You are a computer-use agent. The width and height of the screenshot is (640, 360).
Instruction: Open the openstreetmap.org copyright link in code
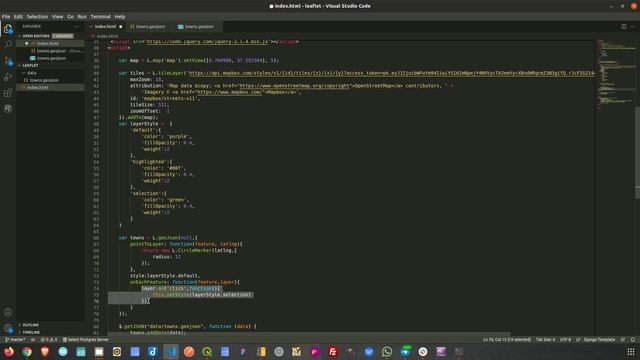294,86
